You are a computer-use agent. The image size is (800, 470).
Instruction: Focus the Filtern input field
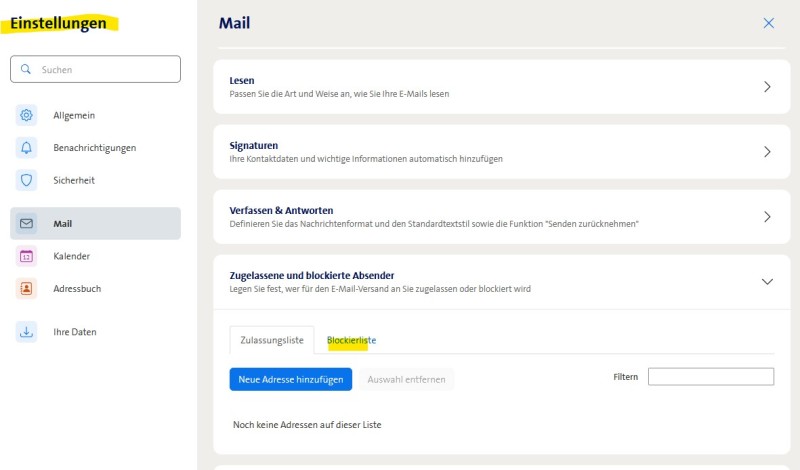(710, 377)
